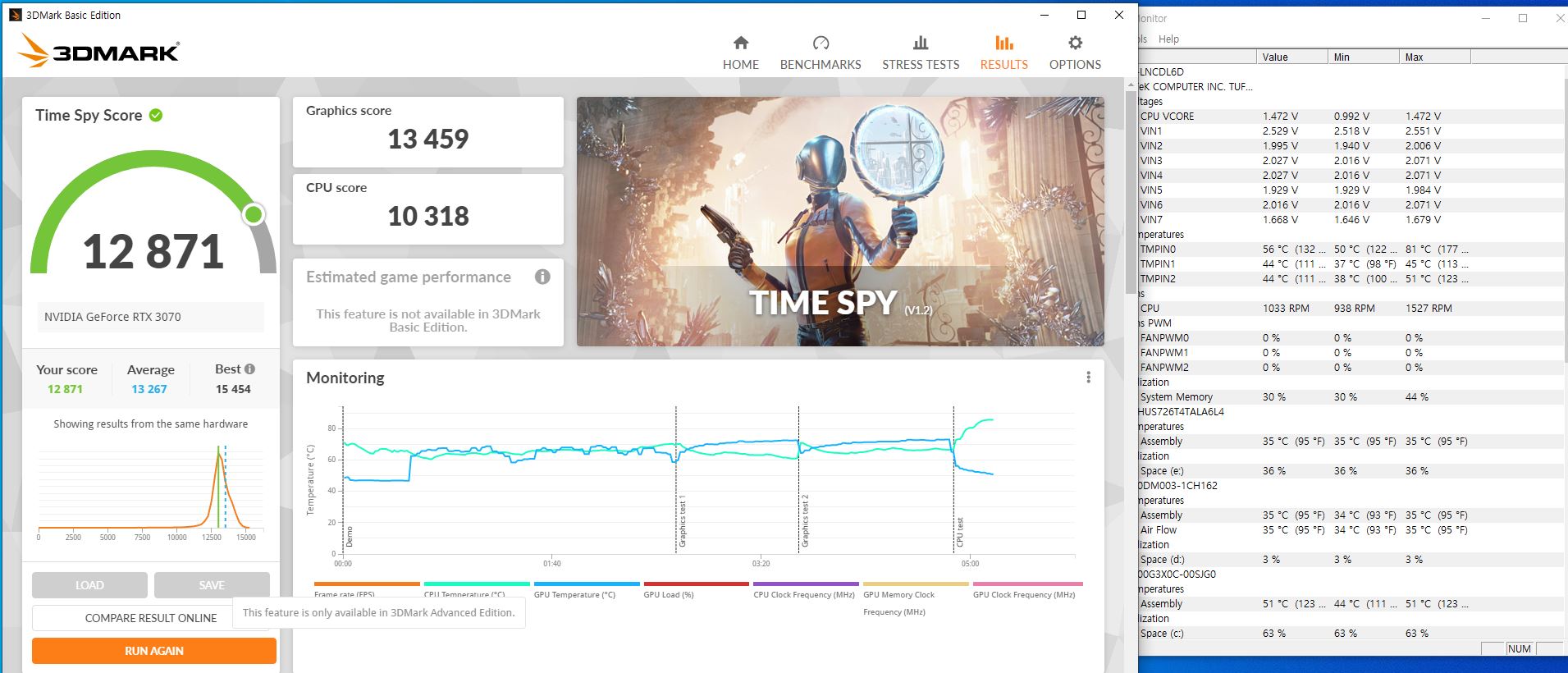Click the GPU Memory Clock legend swatch
The image size is (1568, 673).
(916, 584)
